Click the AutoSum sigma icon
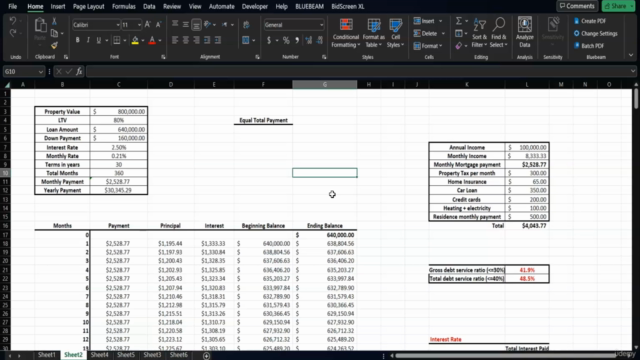The width and height of the screenshot is (640, 360). 459,21
